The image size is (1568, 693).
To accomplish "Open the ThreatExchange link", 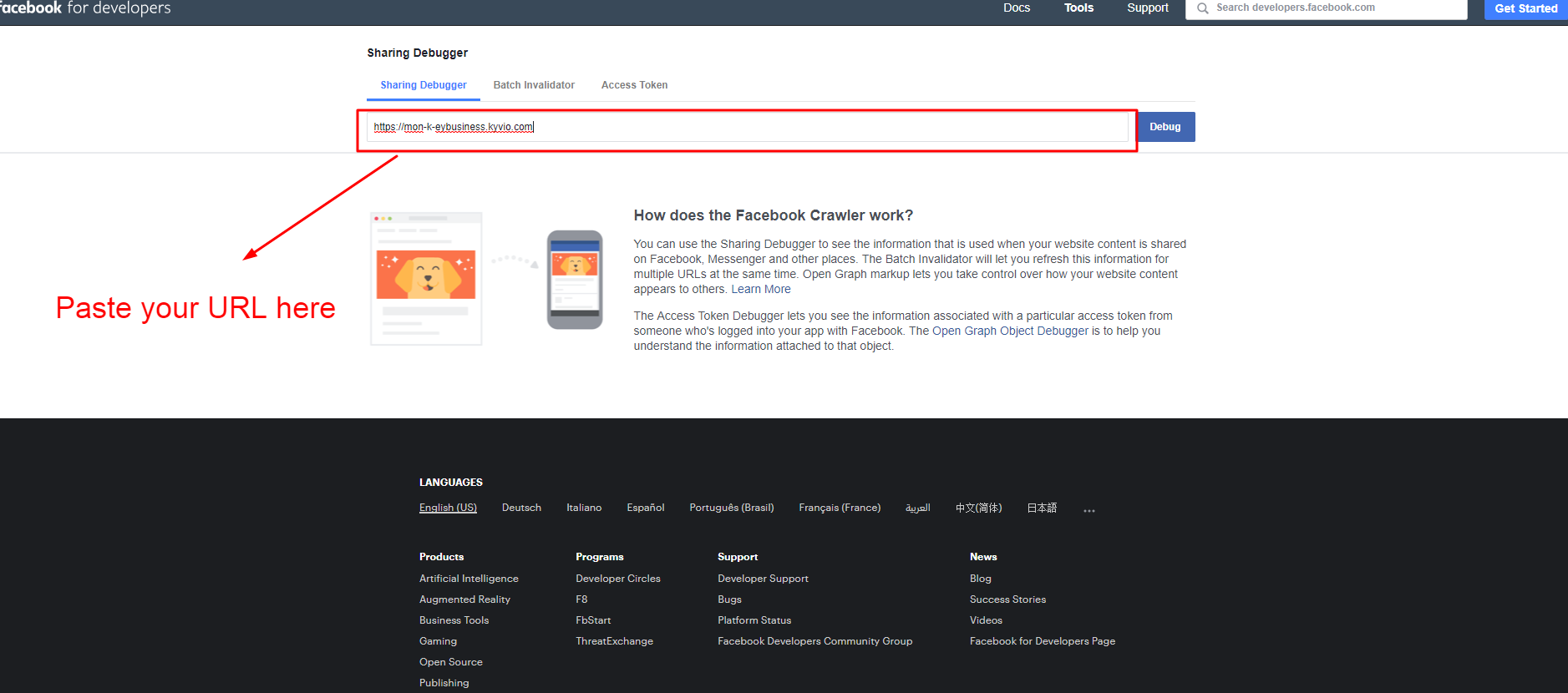I will (x=614, y=641).
